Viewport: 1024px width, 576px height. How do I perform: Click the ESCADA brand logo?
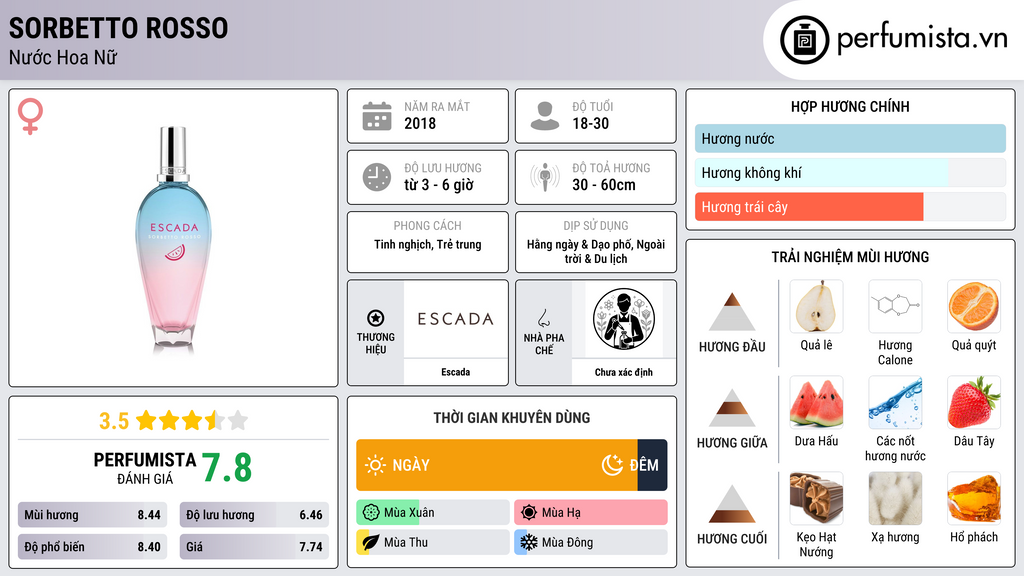point(455,319)
